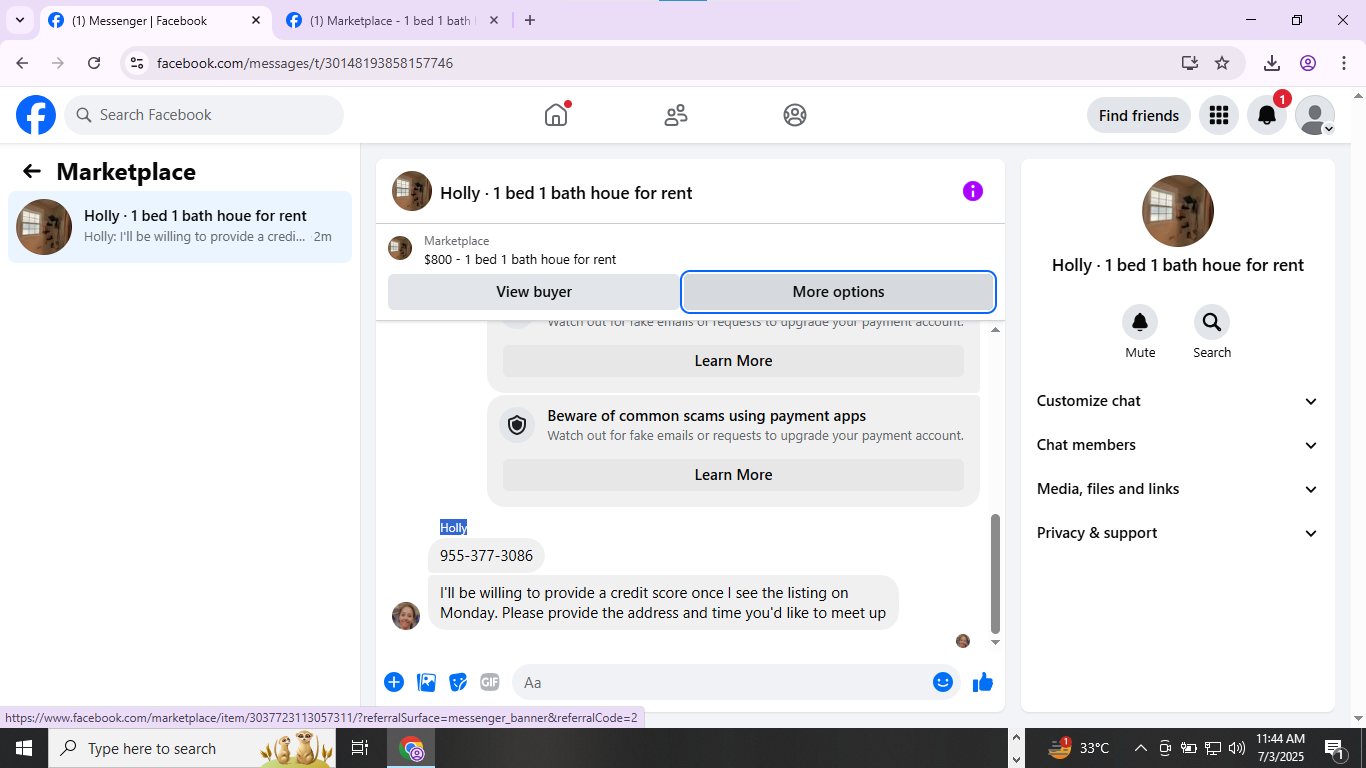
Task: Go to Home feed icon
Action: coord(556,115)
